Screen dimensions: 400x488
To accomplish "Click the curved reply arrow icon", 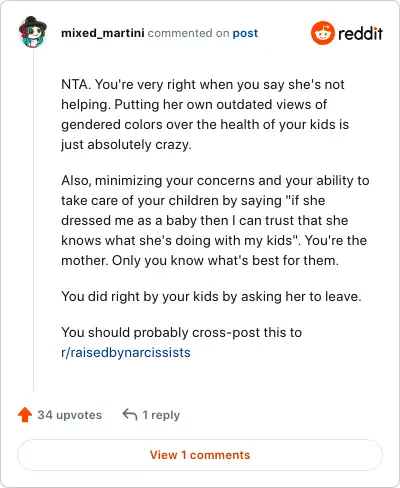I will pos(130,415).
